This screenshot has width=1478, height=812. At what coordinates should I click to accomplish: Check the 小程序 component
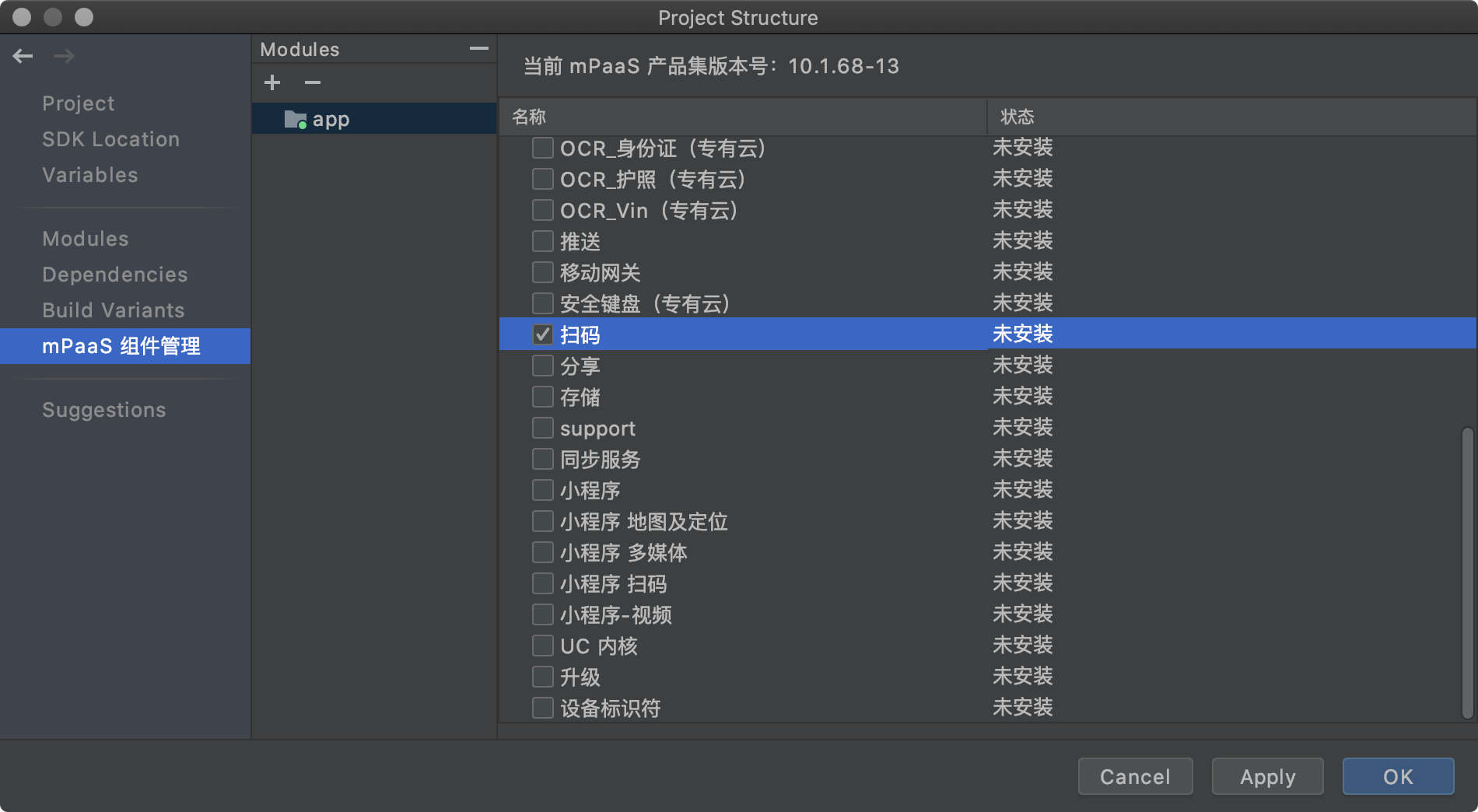tap(542, 490)
